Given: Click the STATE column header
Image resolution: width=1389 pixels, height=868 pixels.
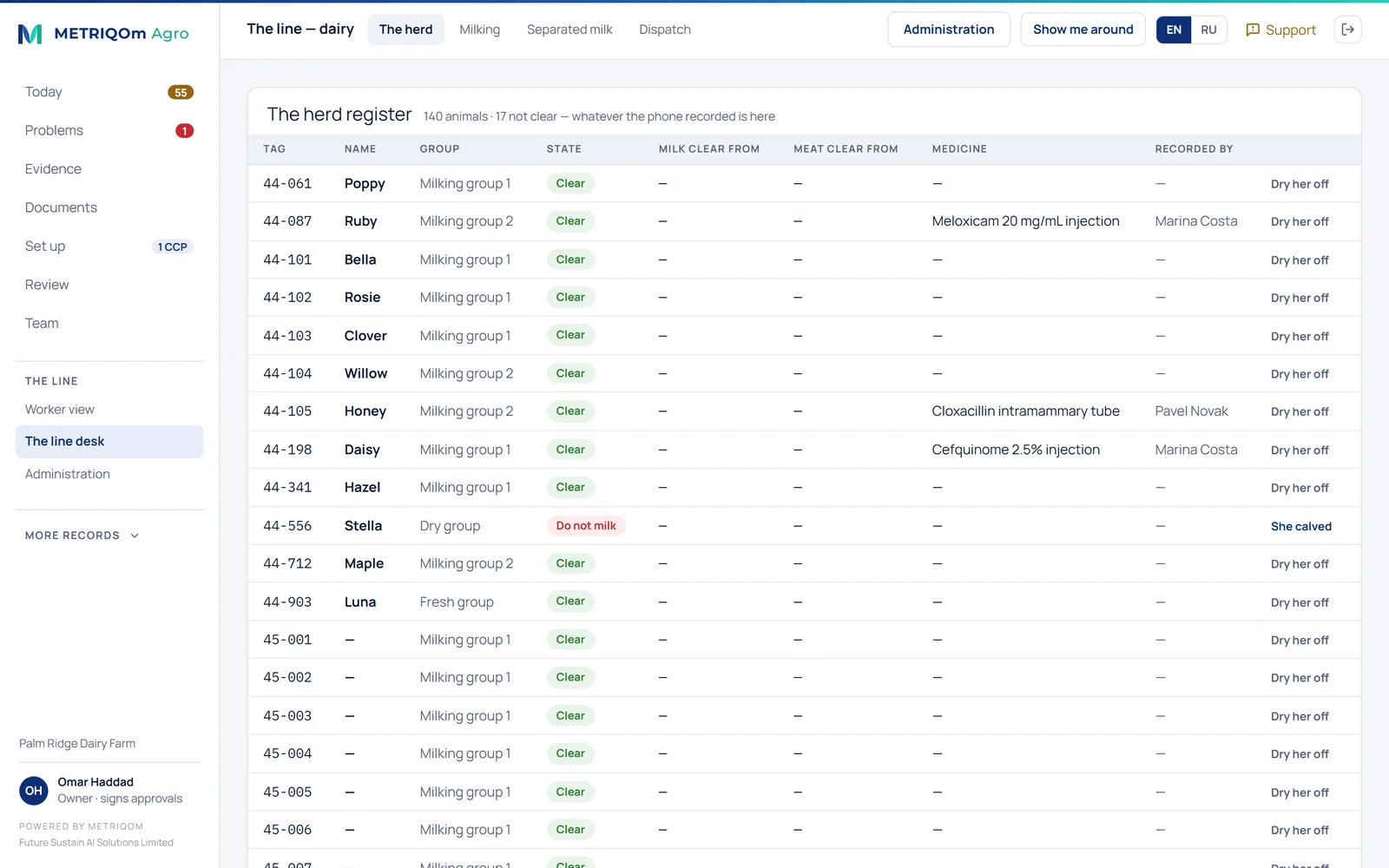Looking at the screenshot, I should (564, 149).
